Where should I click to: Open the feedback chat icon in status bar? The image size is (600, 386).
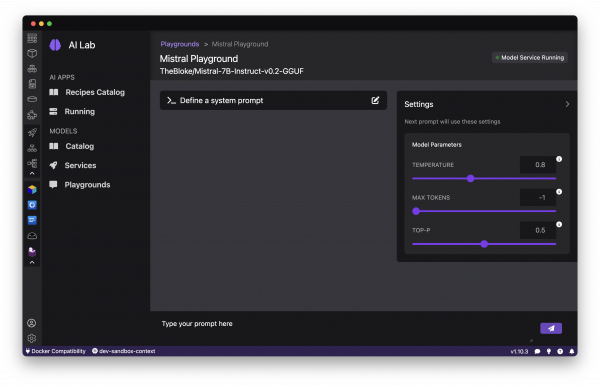pos(537,351)
